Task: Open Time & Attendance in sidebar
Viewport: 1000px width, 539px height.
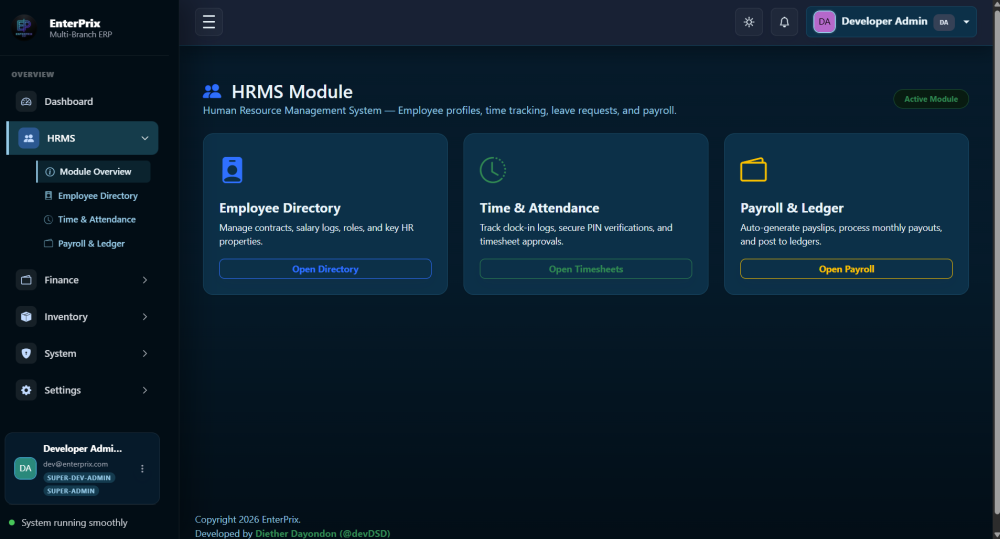Action: (96, 219)
